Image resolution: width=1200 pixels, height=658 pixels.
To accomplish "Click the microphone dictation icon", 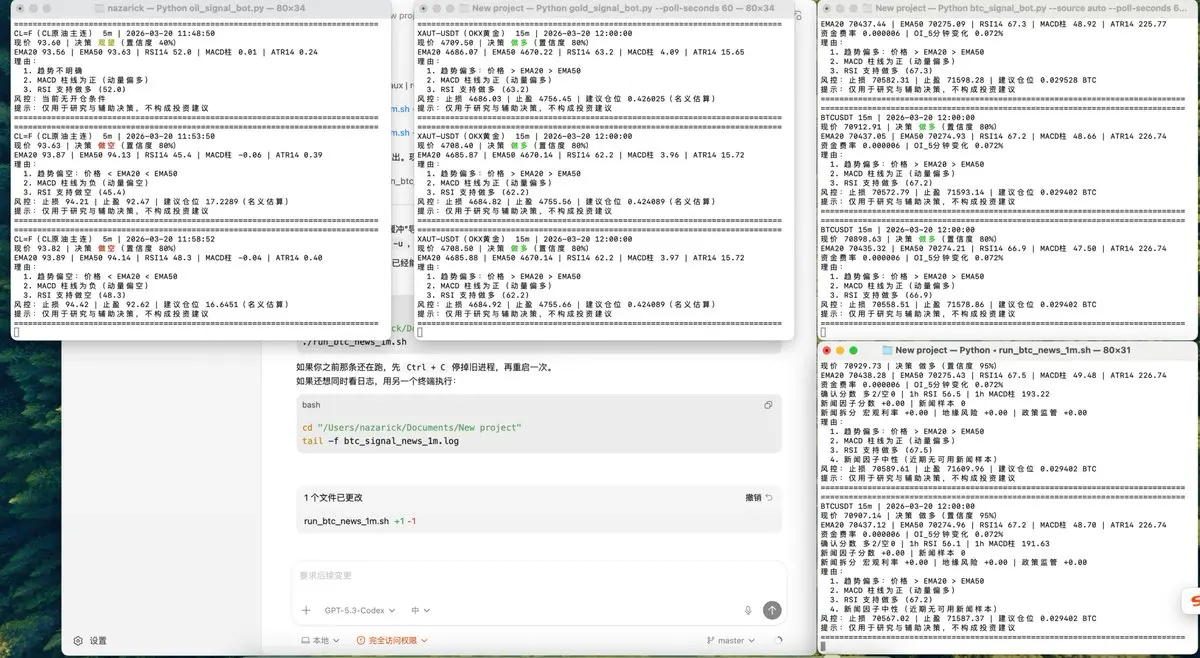I will point(748,610).
